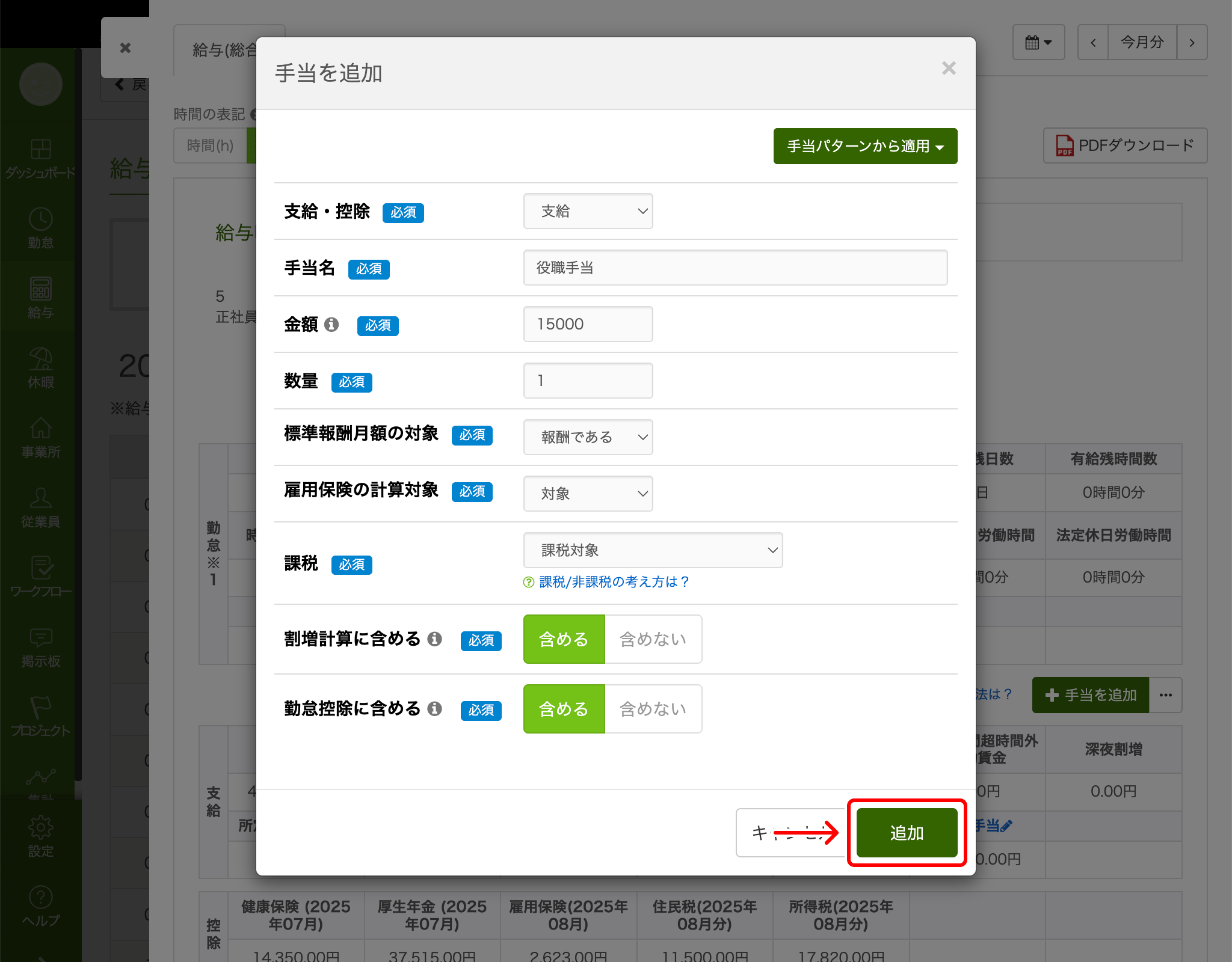Screen dimensions: 1232x962
Task: Go to previous month arrow
Action: (x=1093, y=42)
